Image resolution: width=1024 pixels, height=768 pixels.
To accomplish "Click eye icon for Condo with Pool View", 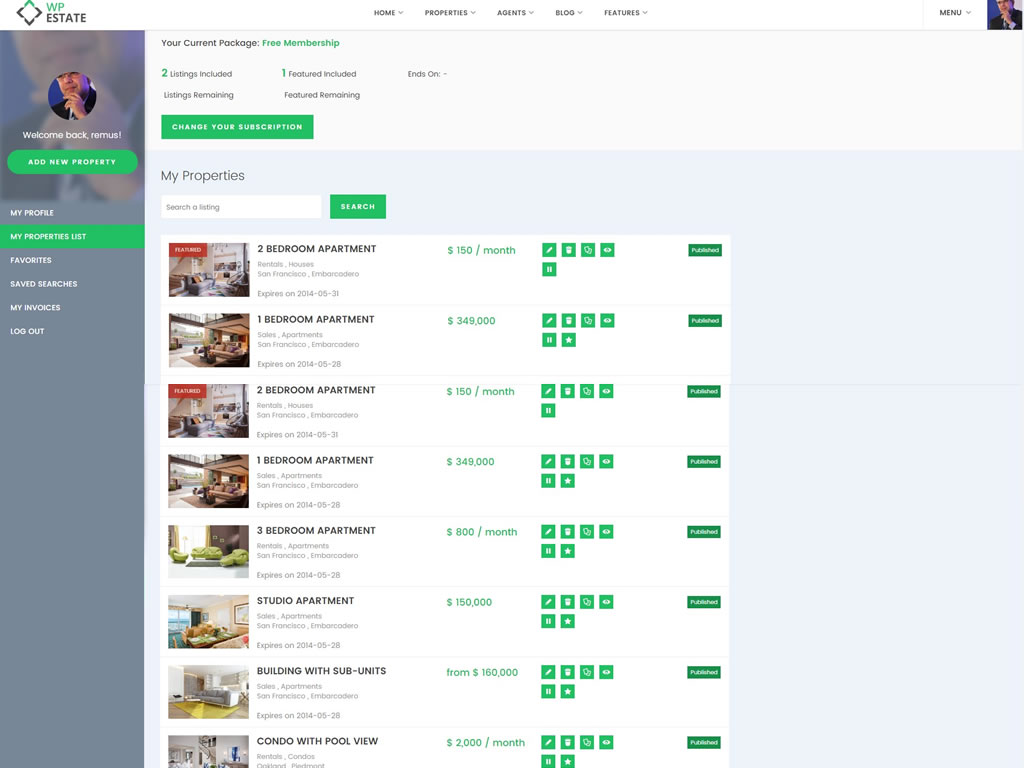I will pyautogui.click(x=606, y=743).
